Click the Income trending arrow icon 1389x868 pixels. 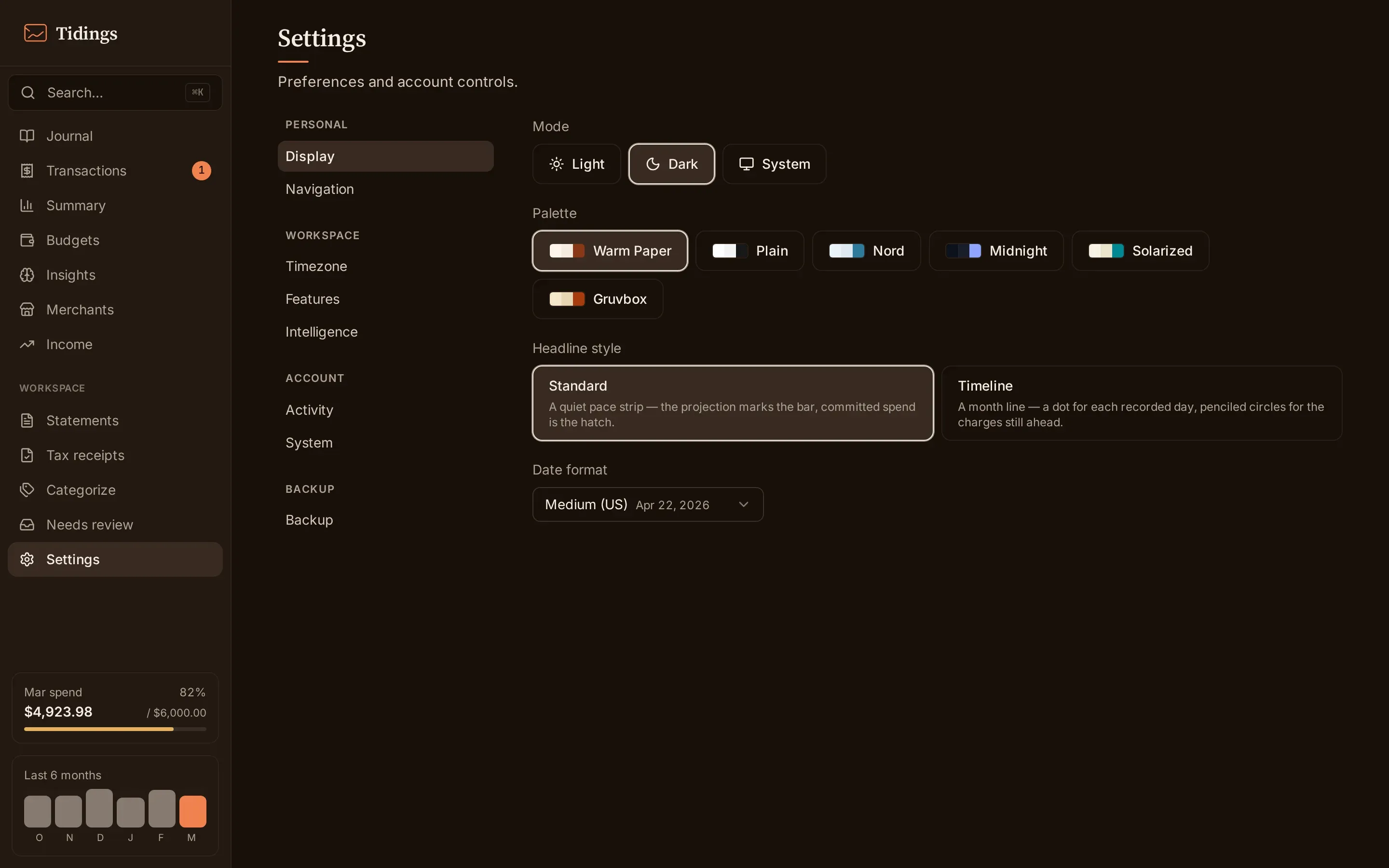pos(27,344)
